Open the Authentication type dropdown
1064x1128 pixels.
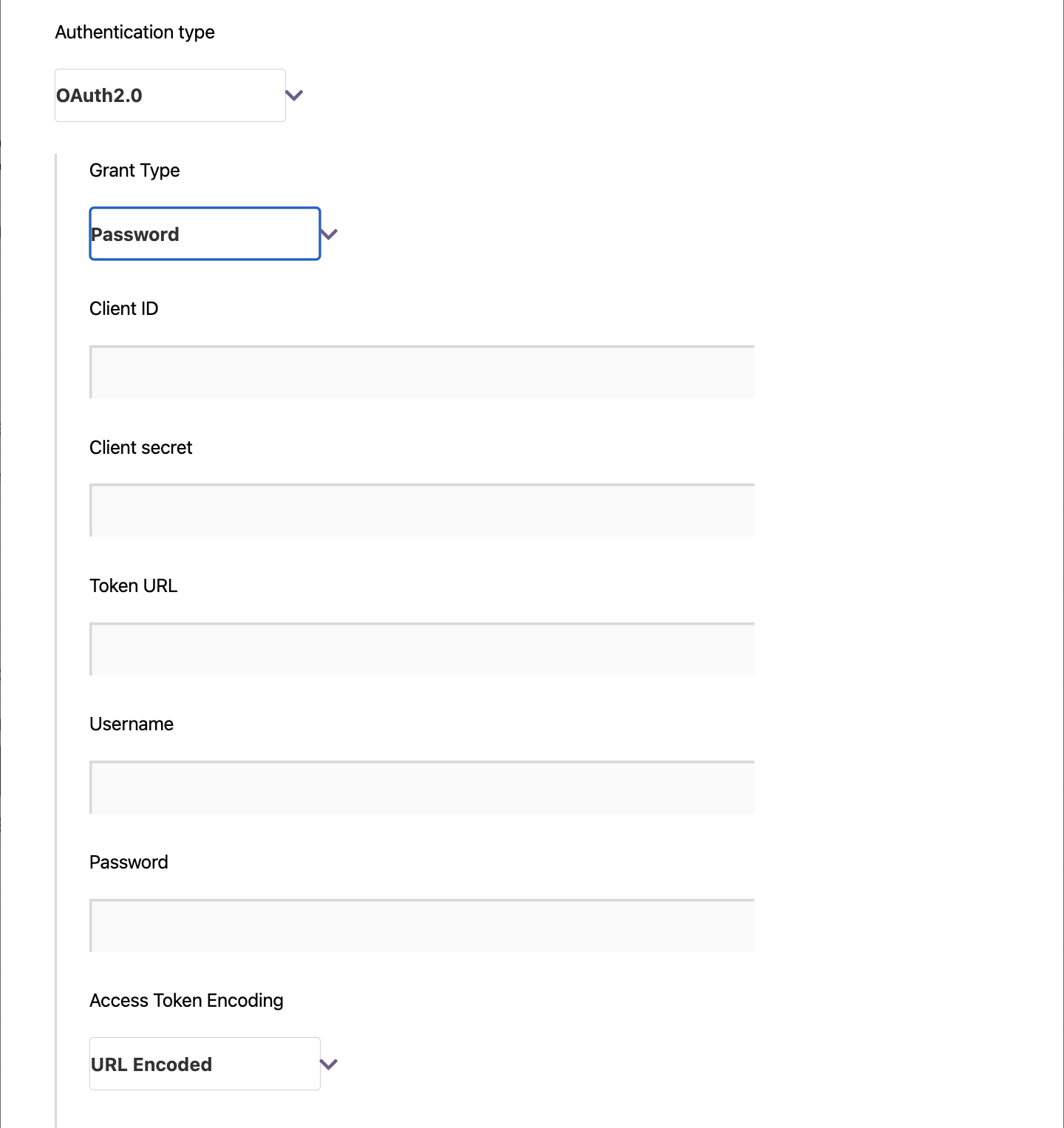[169, 95]
